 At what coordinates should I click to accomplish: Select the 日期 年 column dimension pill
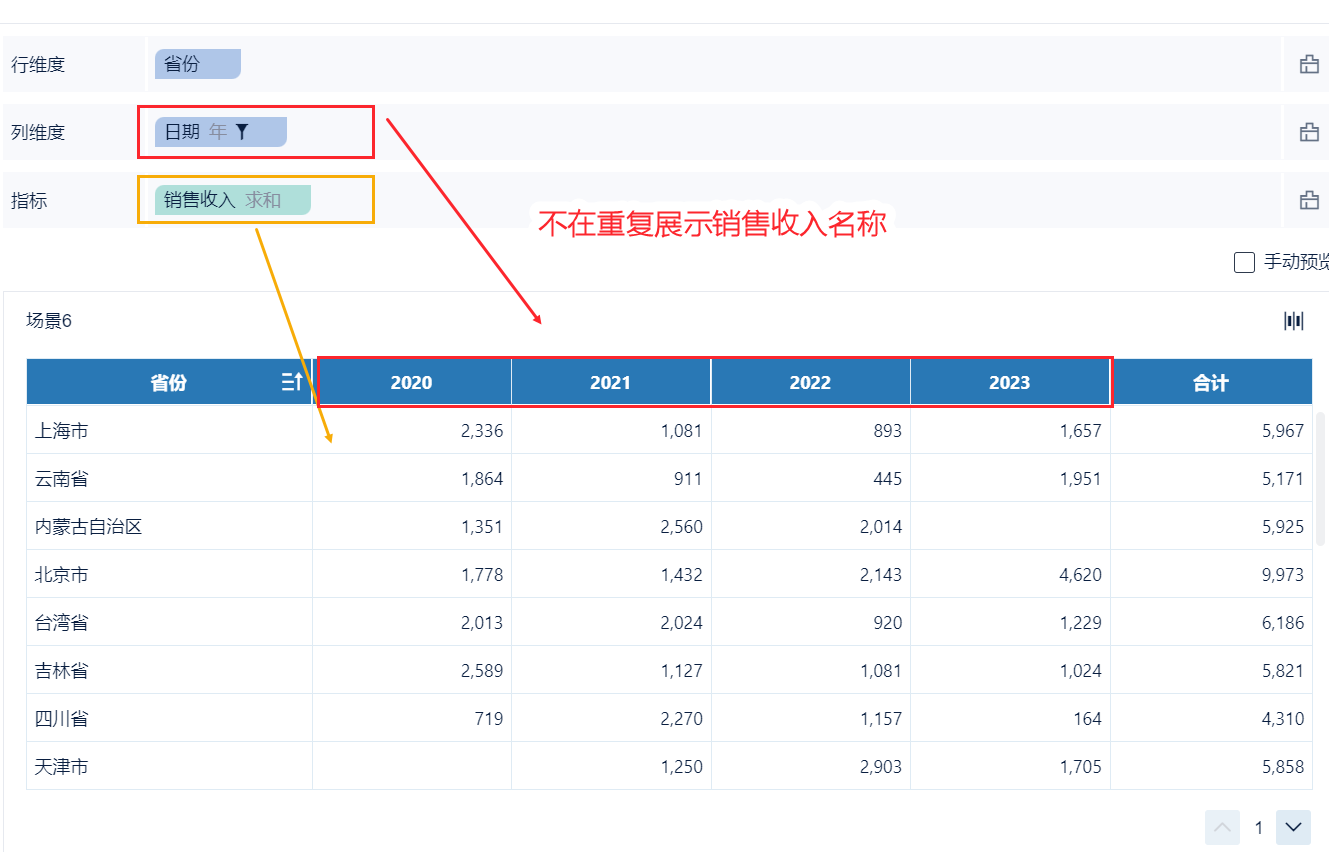(x=221, y=132)
